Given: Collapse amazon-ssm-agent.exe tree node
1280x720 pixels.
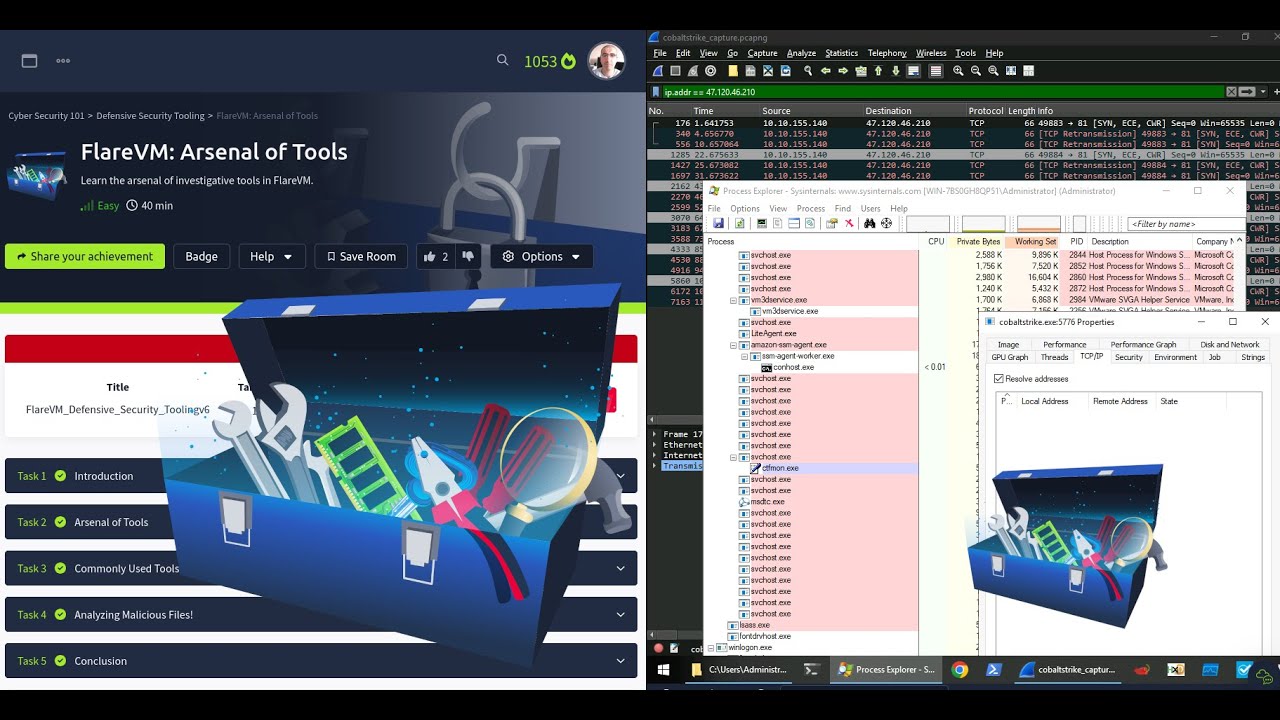Looking at the screenshot, I should point(733,345).
